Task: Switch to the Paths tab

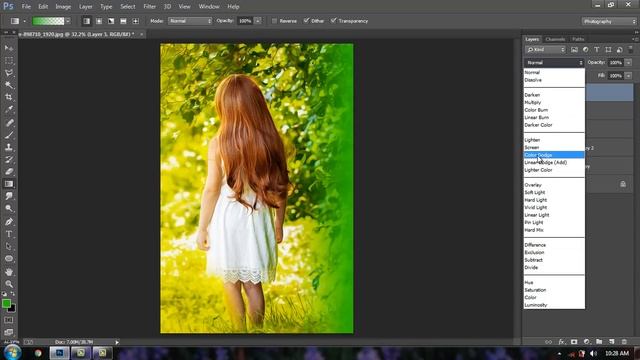Action: click(578, 39)
